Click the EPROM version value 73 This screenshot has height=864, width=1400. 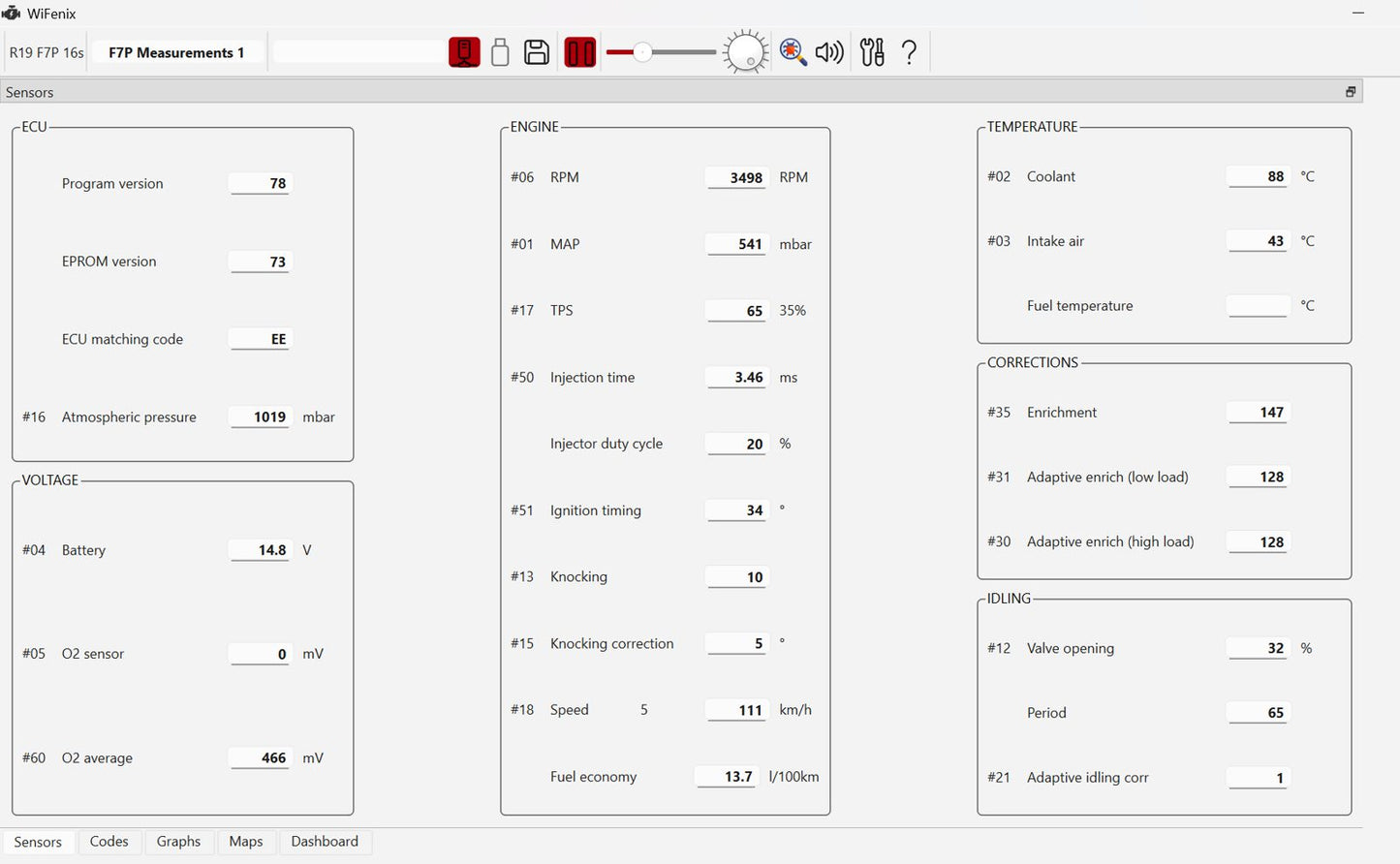pyautogui.click(x=260, y=262)
